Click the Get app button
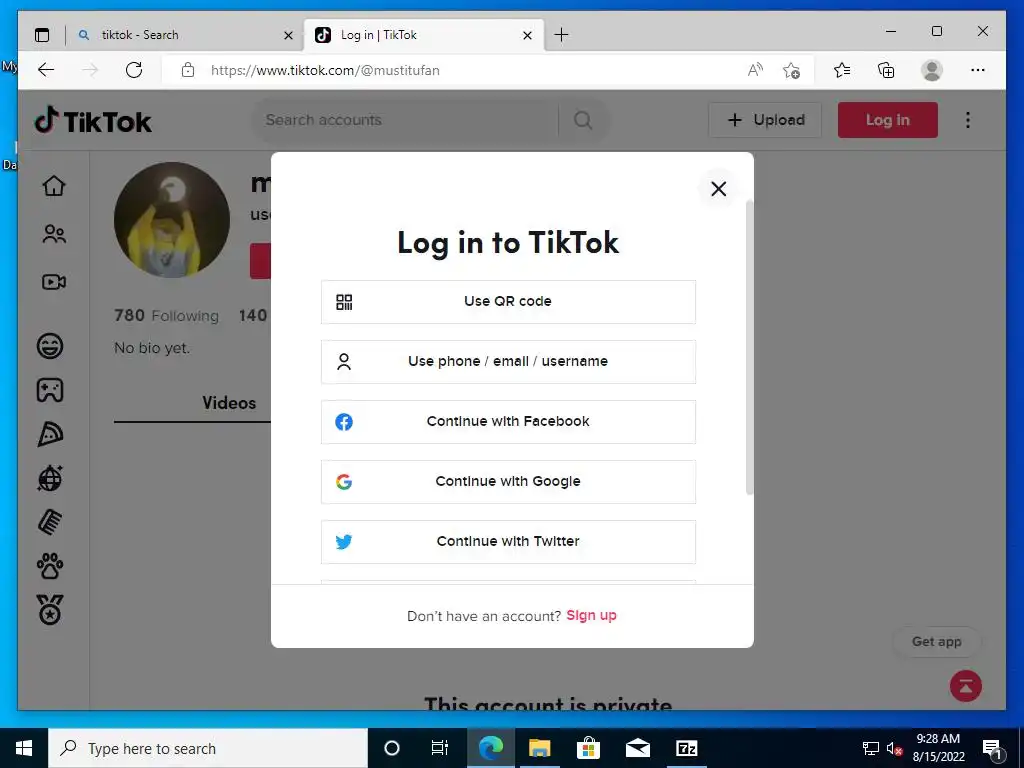Image resolution: width=1024 pixels, height=768 pixels. click(x=936, y=642)
